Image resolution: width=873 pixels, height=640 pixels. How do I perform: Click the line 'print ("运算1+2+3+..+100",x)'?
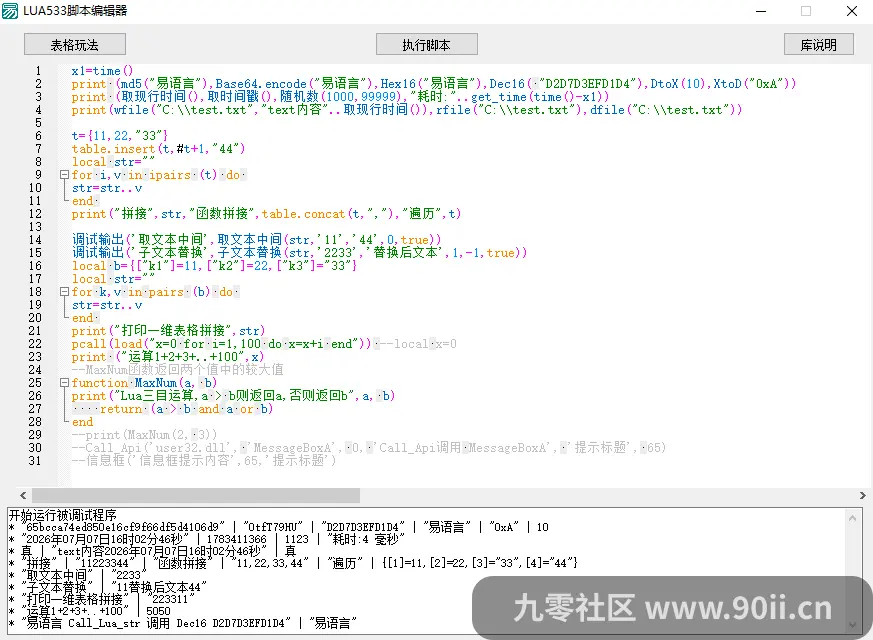168,357
